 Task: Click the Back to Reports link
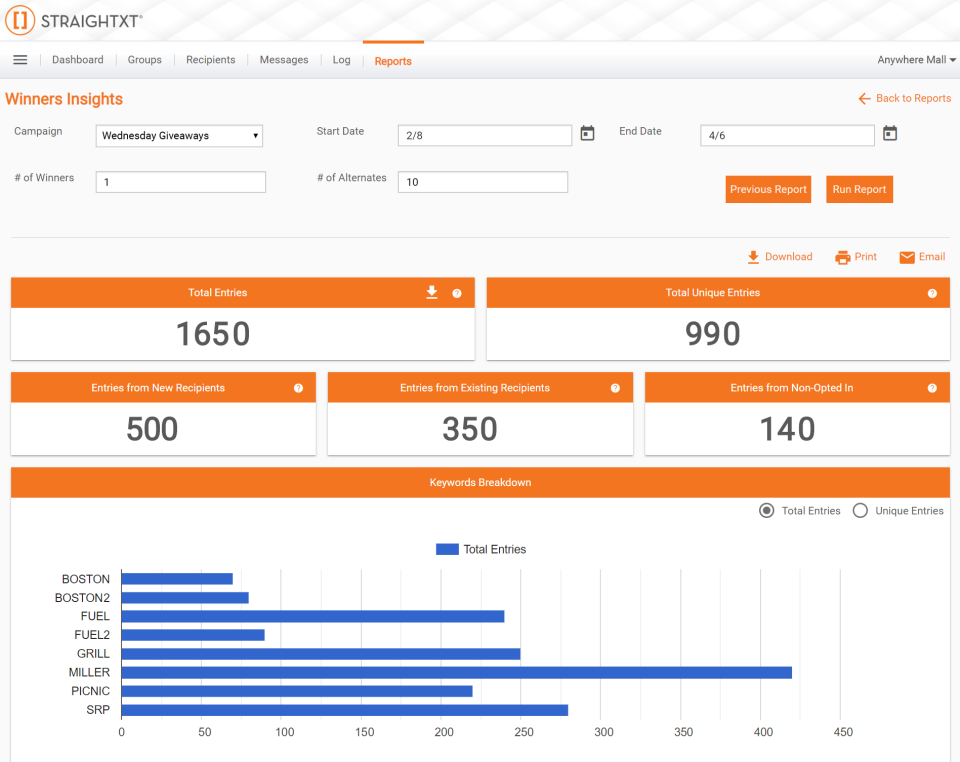(x=905, y=98)
